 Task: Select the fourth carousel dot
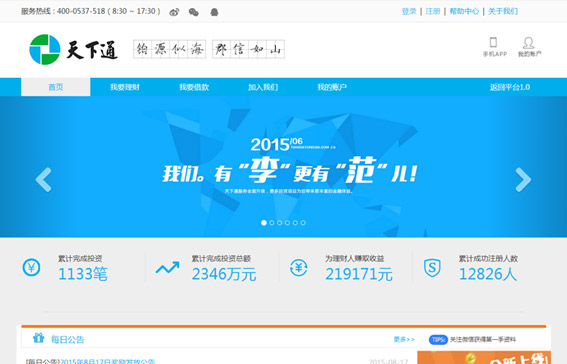287,223
